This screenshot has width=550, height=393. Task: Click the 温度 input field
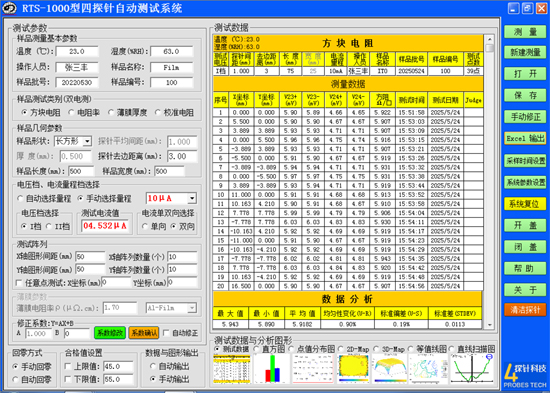pyautogui.click(x=77, y=52)
